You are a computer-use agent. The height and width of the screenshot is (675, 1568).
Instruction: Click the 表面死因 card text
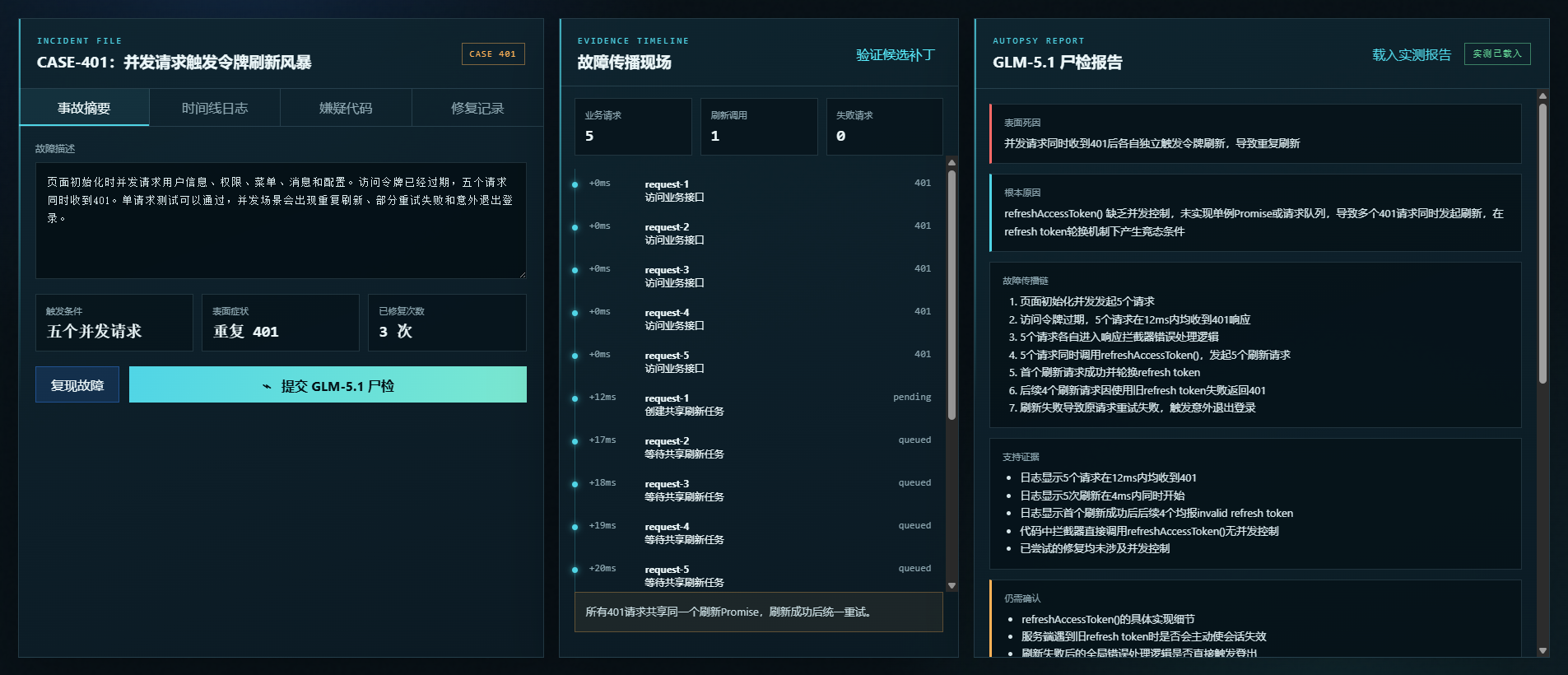coord(1152,143)
